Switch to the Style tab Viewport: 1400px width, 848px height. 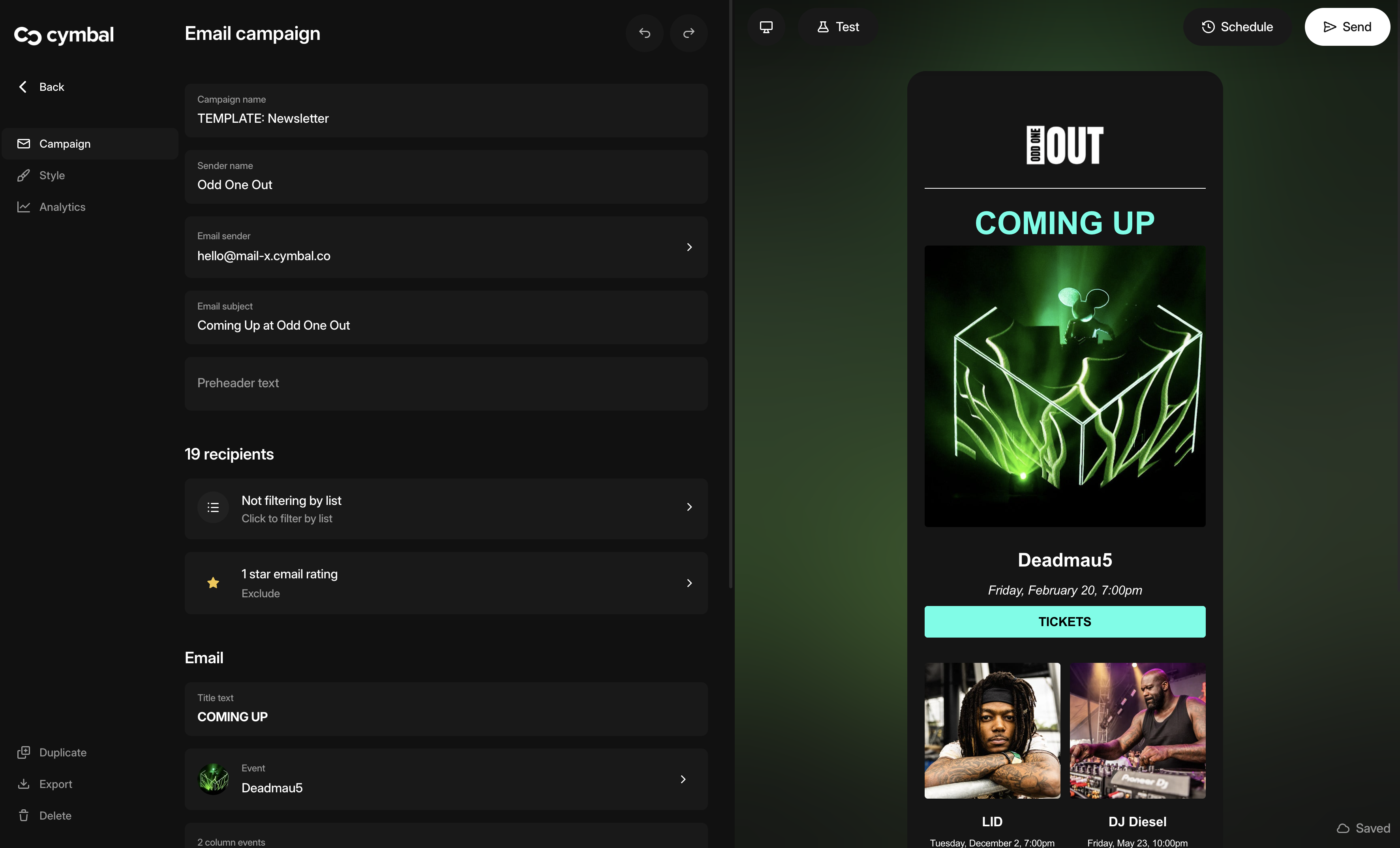pyautogui.click(x=52, y=176)
